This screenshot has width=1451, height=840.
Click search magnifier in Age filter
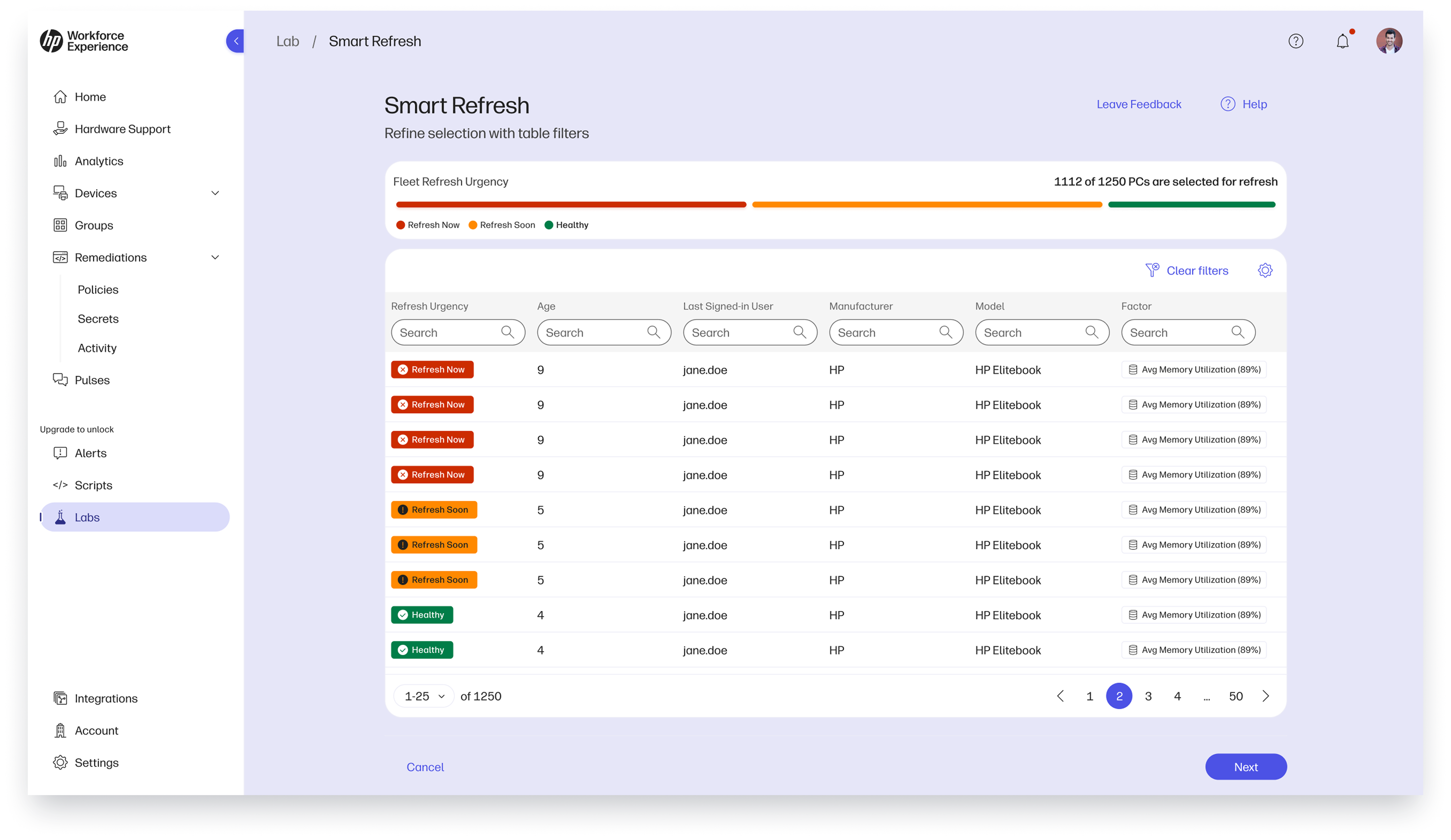point(654,332)
